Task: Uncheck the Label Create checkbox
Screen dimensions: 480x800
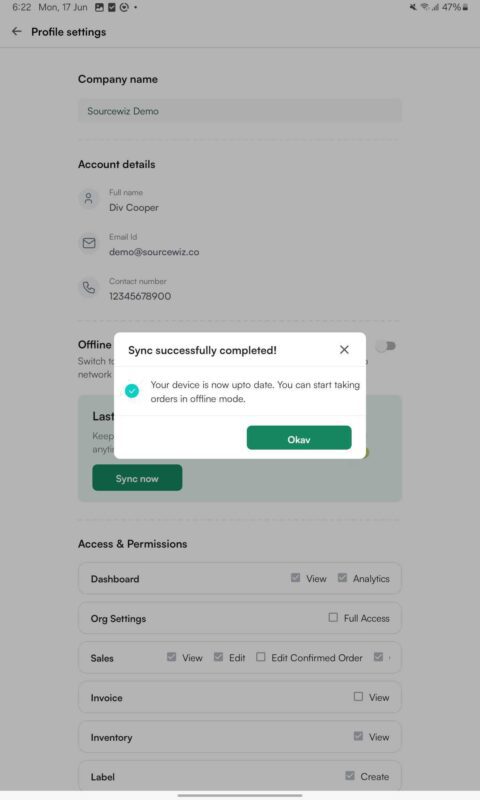Action: 350,776
